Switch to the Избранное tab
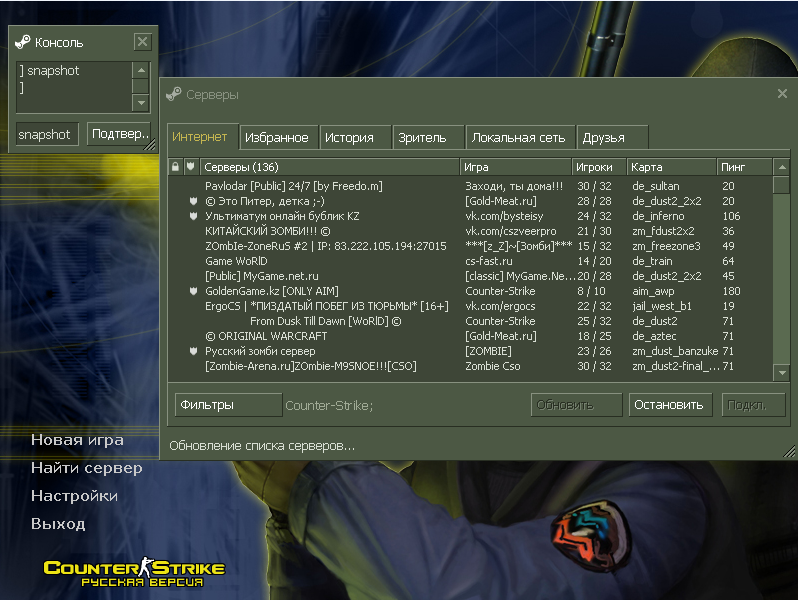This screenshot has height=600, width=798. 278,137
